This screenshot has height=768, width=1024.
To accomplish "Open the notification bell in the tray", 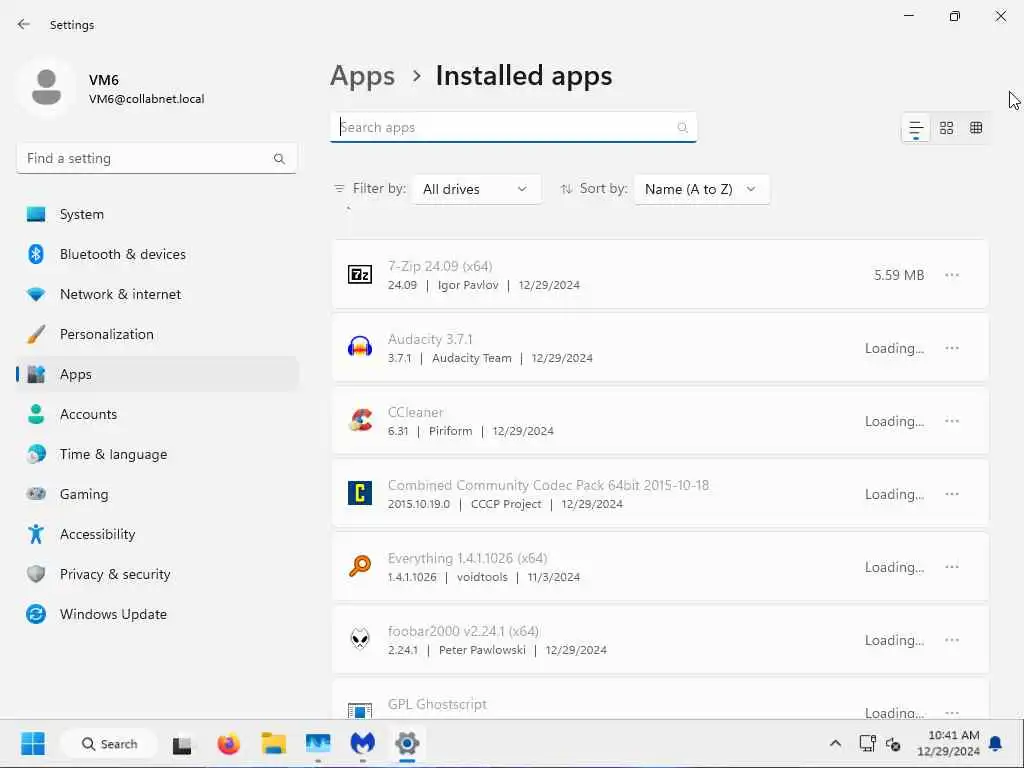I will [x=995, y=743].
